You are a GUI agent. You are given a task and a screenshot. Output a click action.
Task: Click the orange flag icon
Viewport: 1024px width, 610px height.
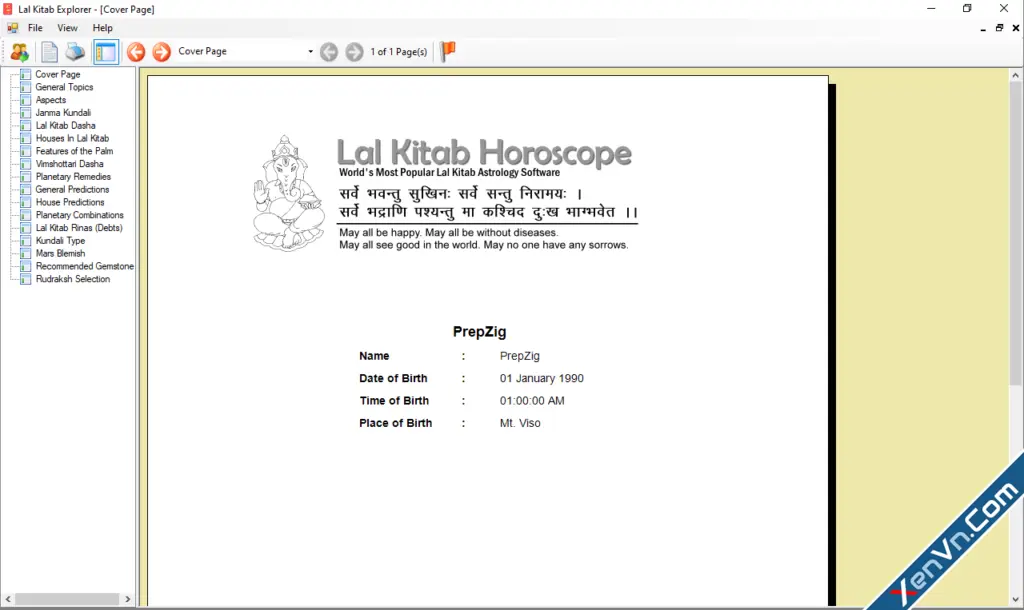pyautogui.click(x=448, y=51)
